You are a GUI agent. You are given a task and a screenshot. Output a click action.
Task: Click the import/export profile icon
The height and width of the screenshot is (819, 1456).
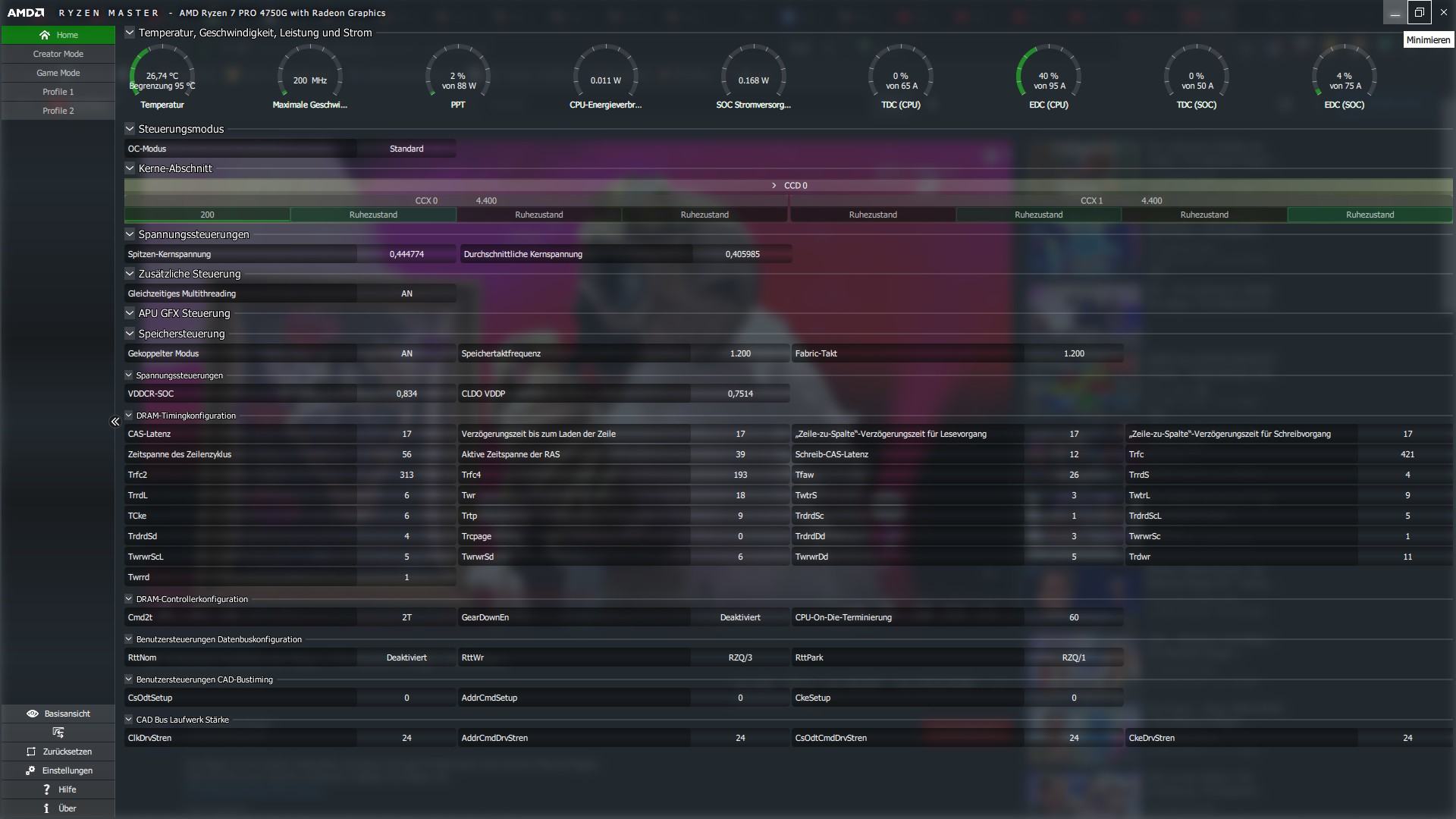tap(58, 733)
